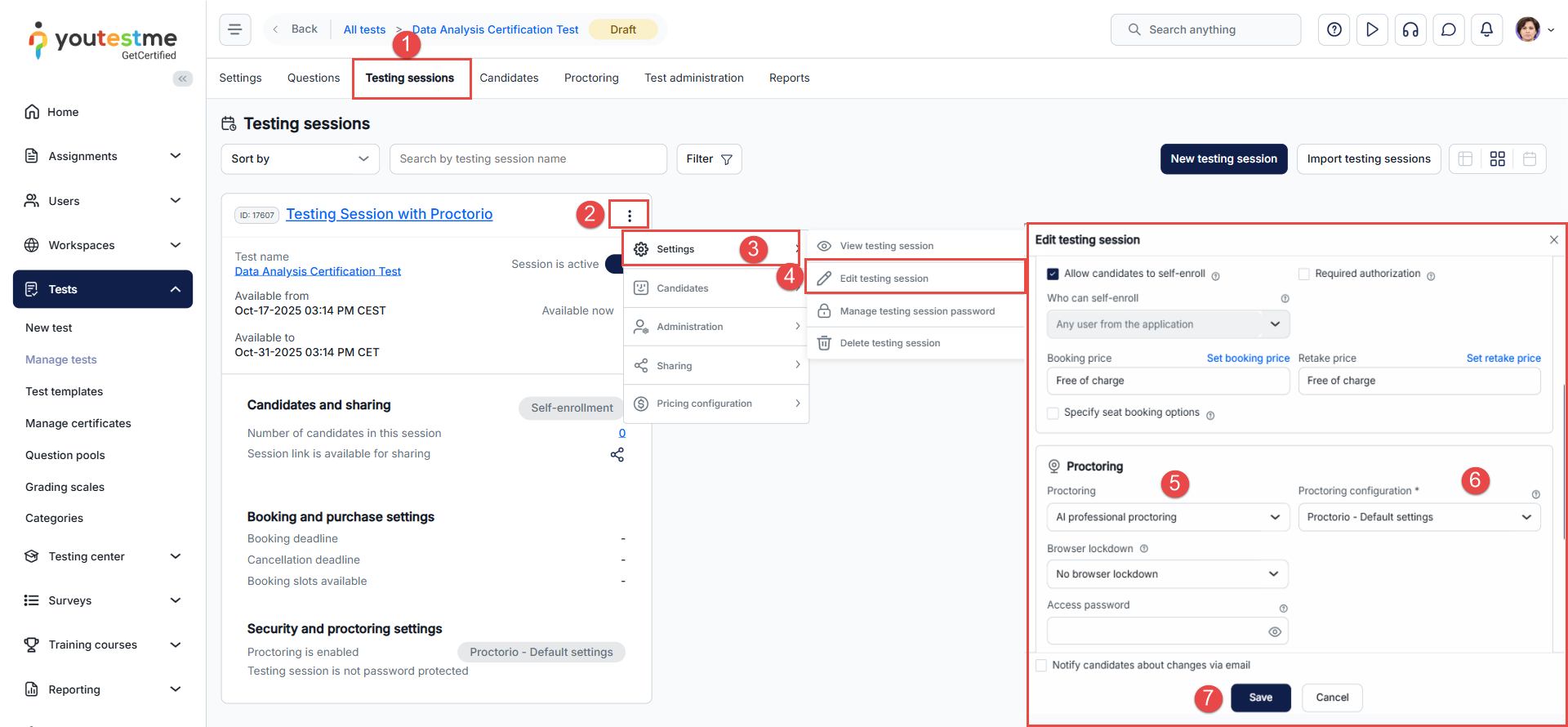Click the play video icon in header
This screenshot has width=1568, height=727.
click(1372, 30)
